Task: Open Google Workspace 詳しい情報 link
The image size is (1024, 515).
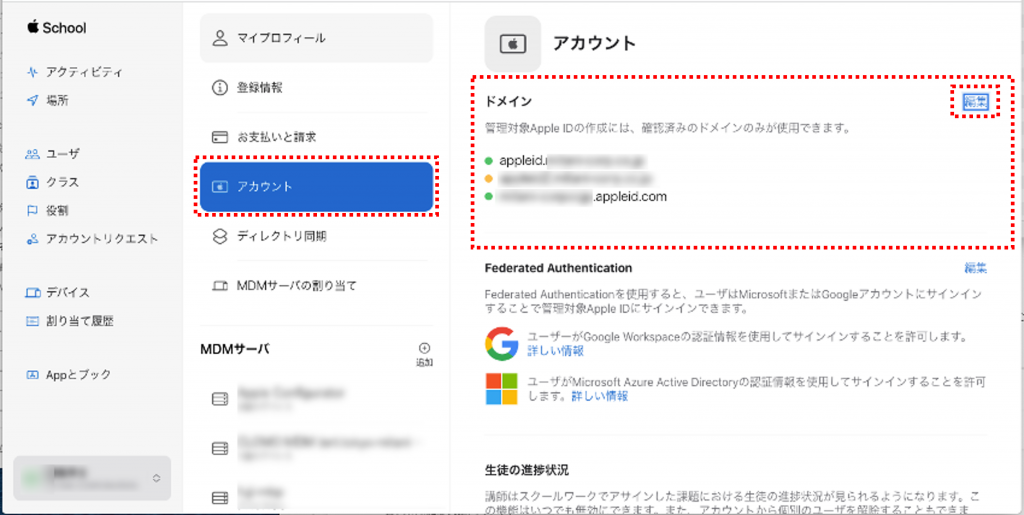Action: (x=556, y=351)
